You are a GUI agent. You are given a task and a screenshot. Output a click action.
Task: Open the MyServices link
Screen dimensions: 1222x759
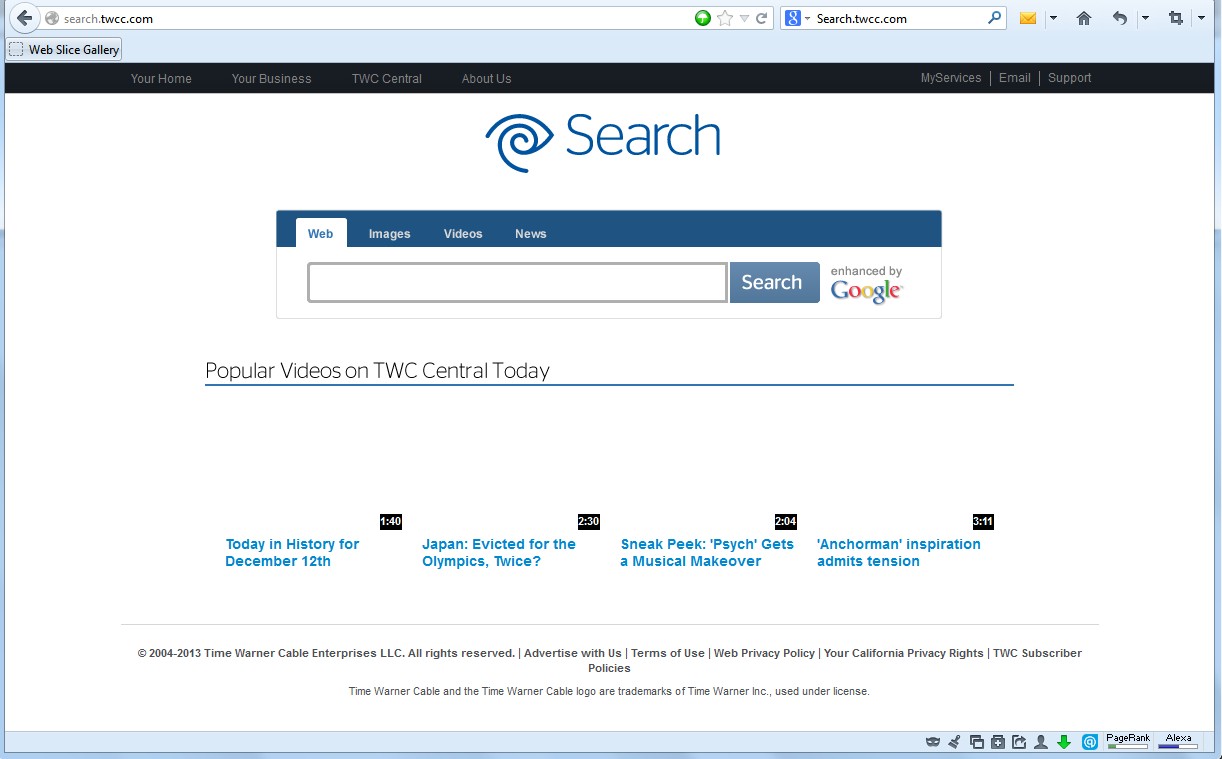(x=951, y=78)
